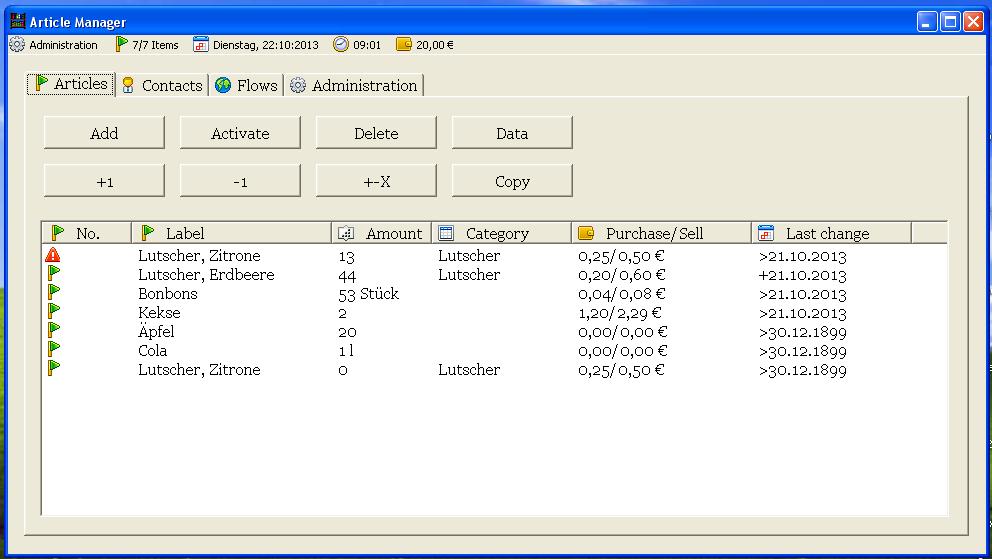The height and width of the screenshot is (559, 992).
Task: Click the -1 button
Action: click(x=240, y=181)
